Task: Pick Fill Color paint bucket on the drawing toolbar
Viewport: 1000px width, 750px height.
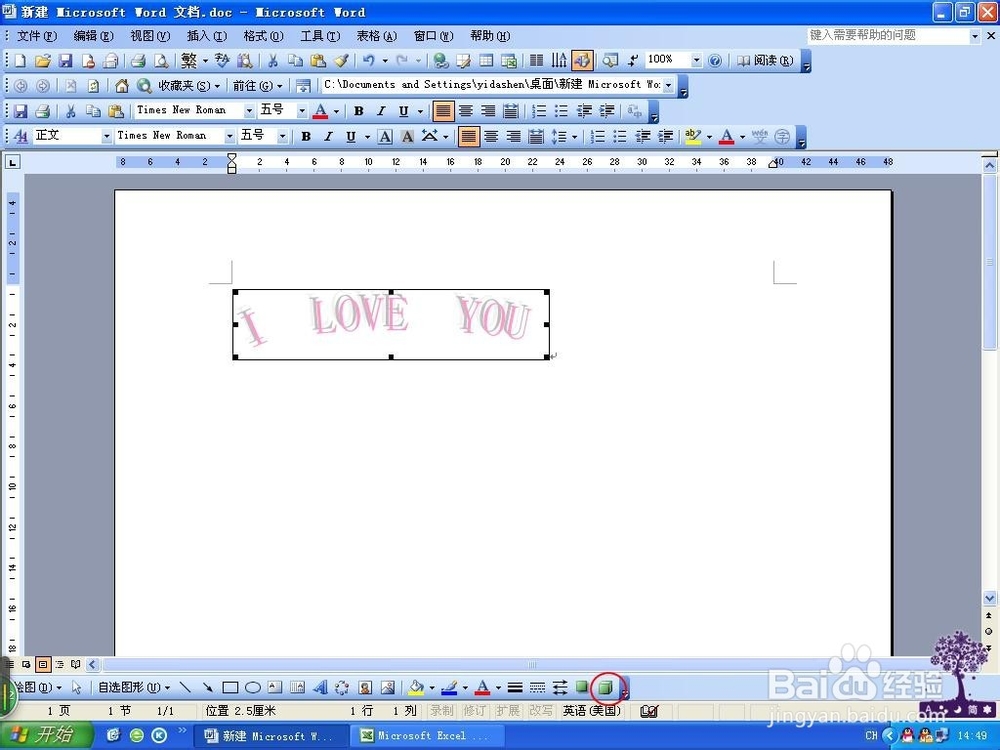Action: point(417,688)
